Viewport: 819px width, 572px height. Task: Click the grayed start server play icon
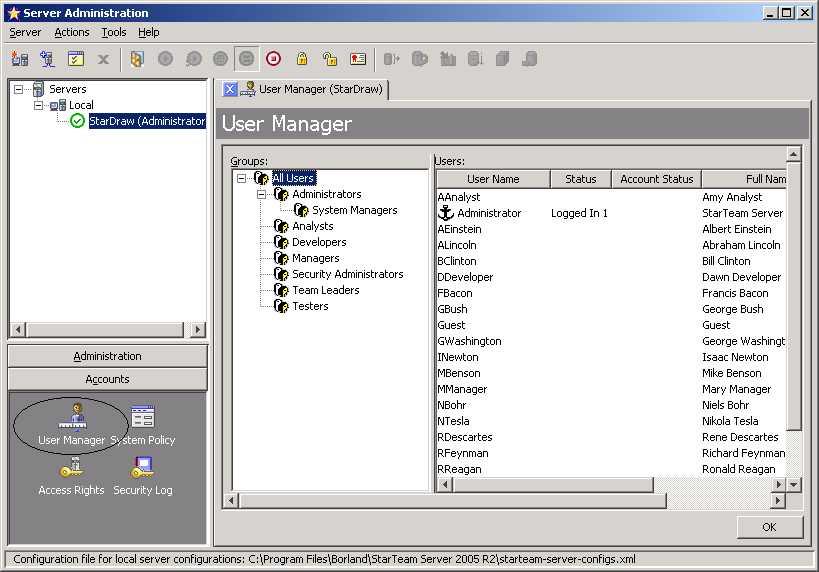tap(165, 59)
